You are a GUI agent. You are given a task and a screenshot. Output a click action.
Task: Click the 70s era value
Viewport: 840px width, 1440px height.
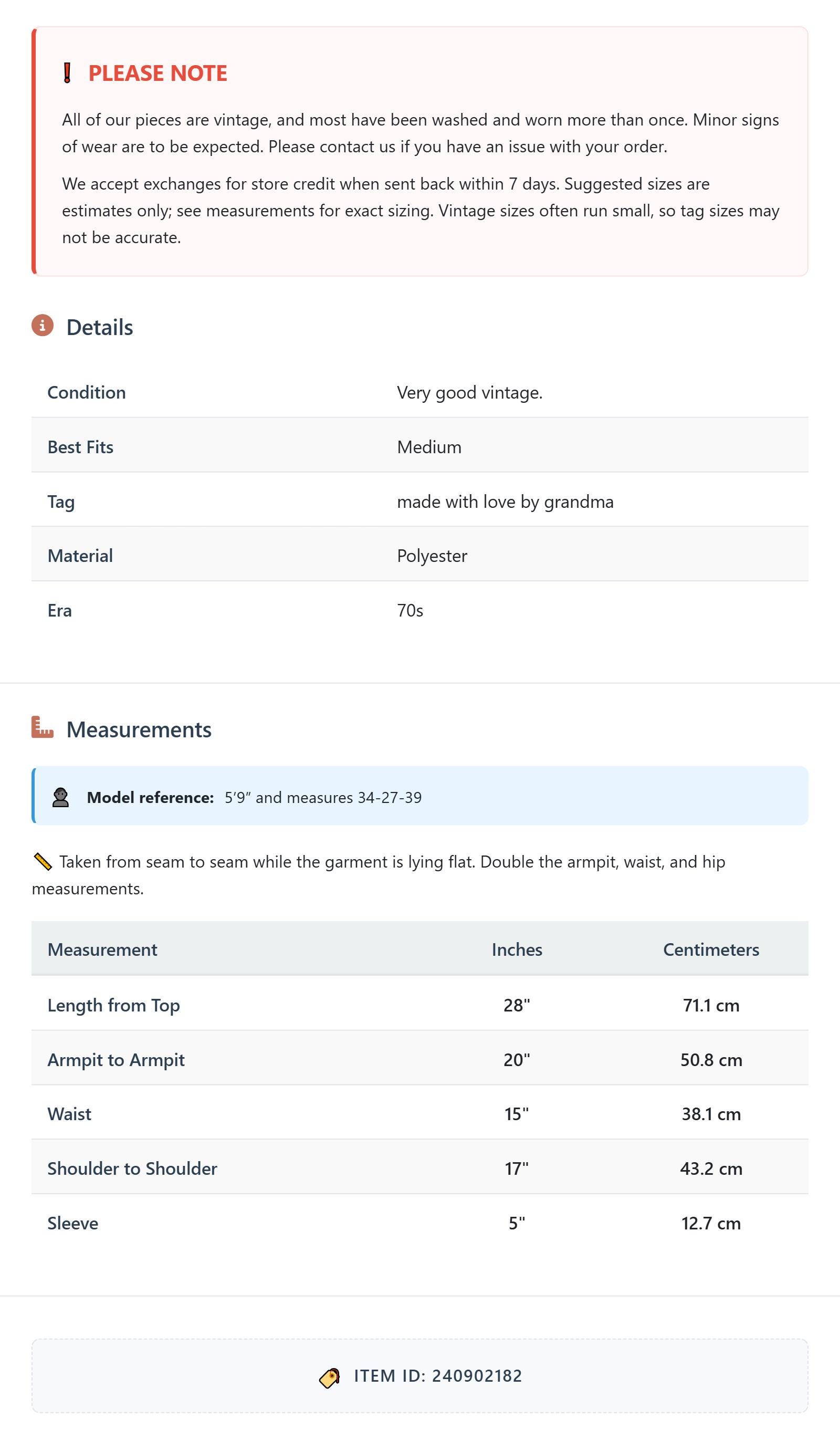tap(409, 610)
